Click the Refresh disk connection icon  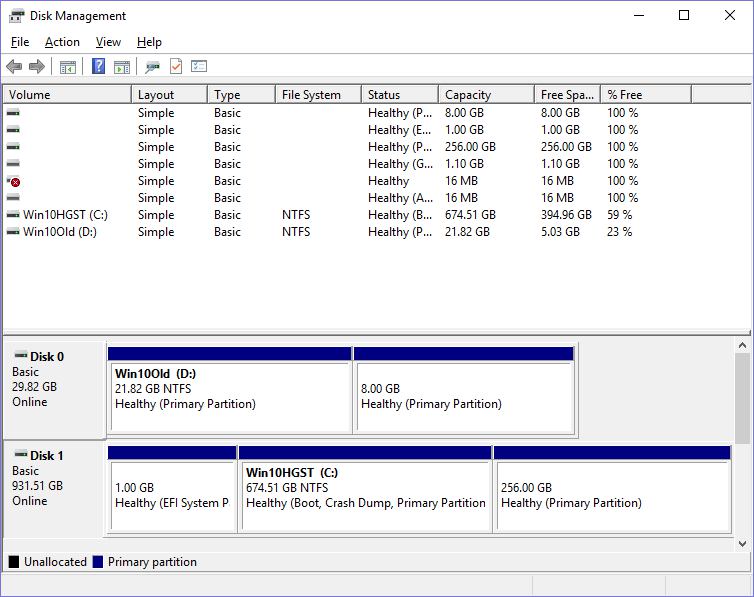(152, 67)
